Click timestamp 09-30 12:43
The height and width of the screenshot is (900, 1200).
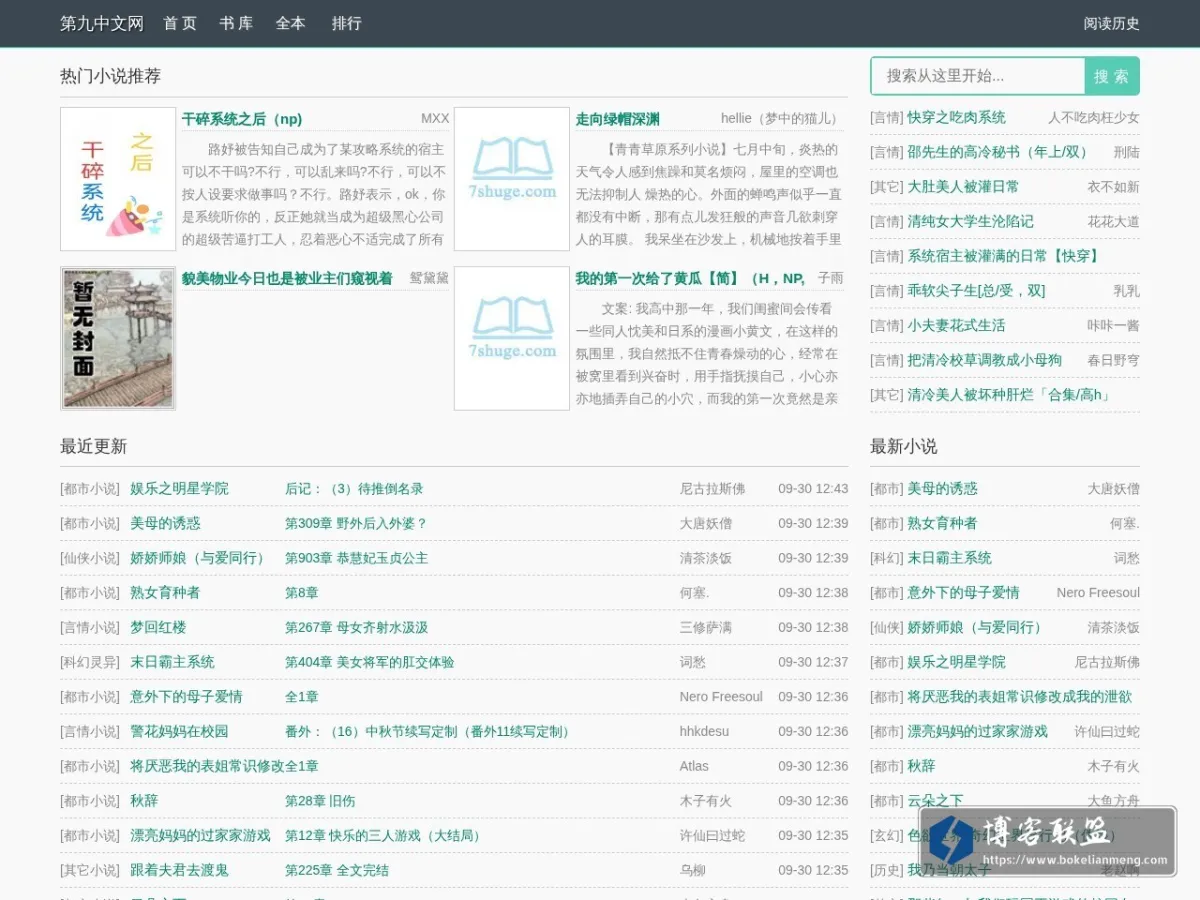click(813, 489)
